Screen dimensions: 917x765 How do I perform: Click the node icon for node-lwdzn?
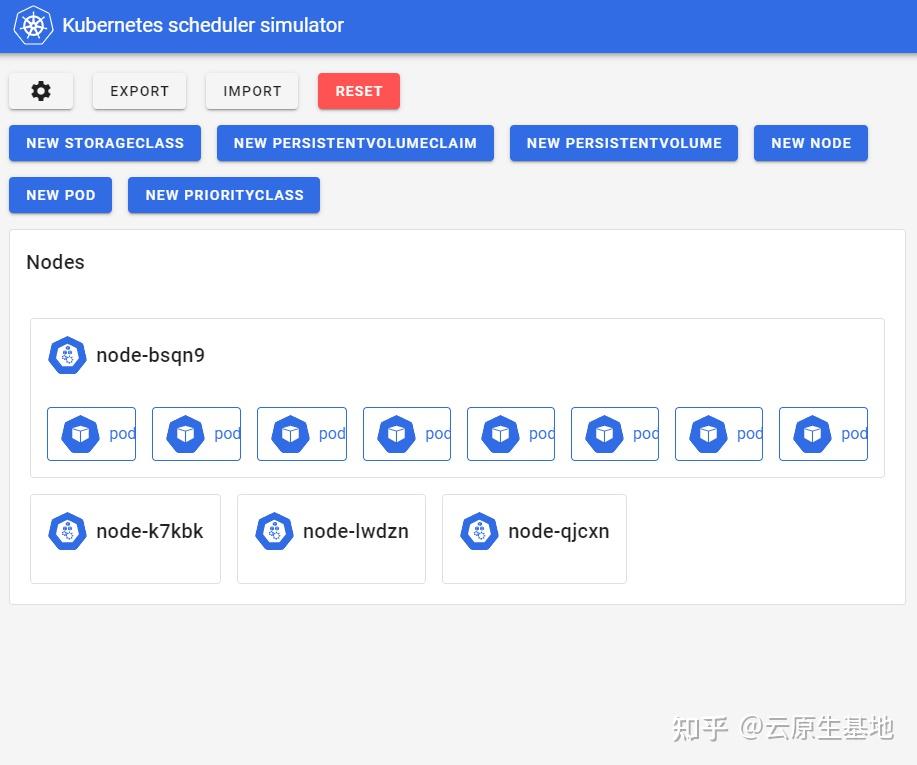(274, 531)
